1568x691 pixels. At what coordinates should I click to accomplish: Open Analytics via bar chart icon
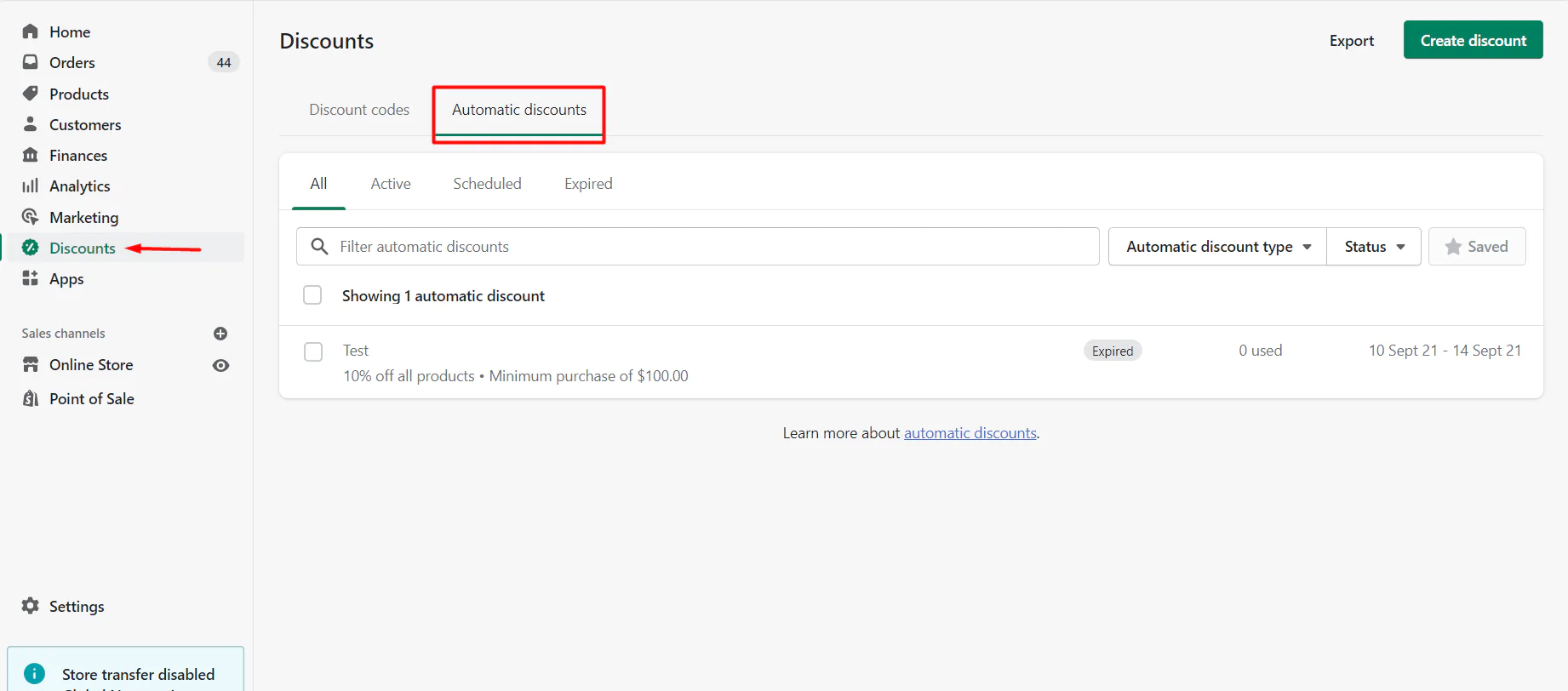[31, 186]
